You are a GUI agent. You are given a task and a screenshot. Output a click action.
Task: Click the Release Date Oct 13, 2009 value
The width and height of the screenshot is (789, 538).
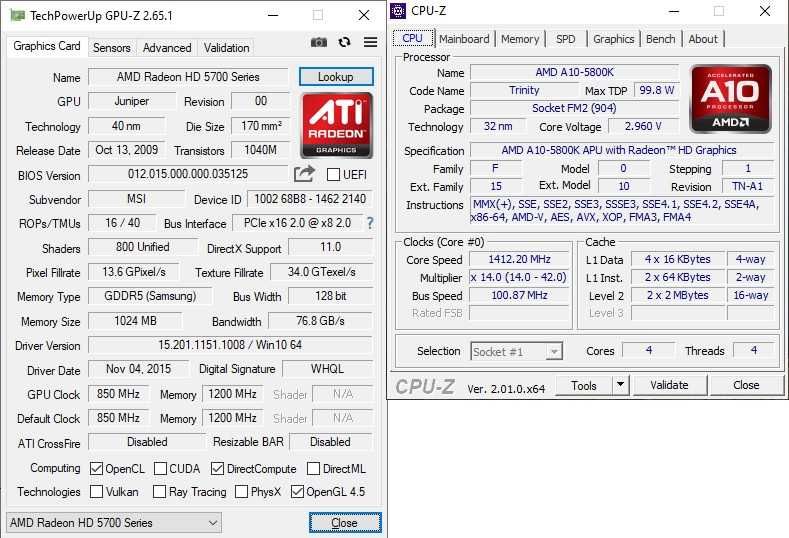pyautogui.click(x=127, y=150)
